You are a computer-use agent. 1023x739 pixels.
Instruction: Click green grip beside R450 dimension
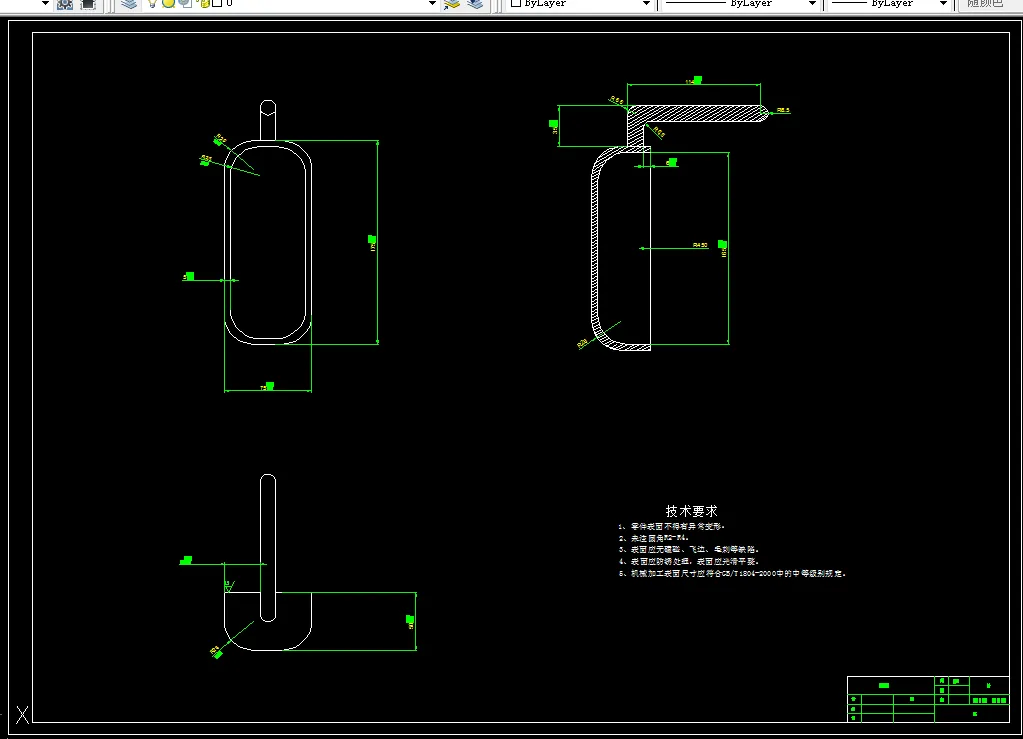tap(722, 245)
